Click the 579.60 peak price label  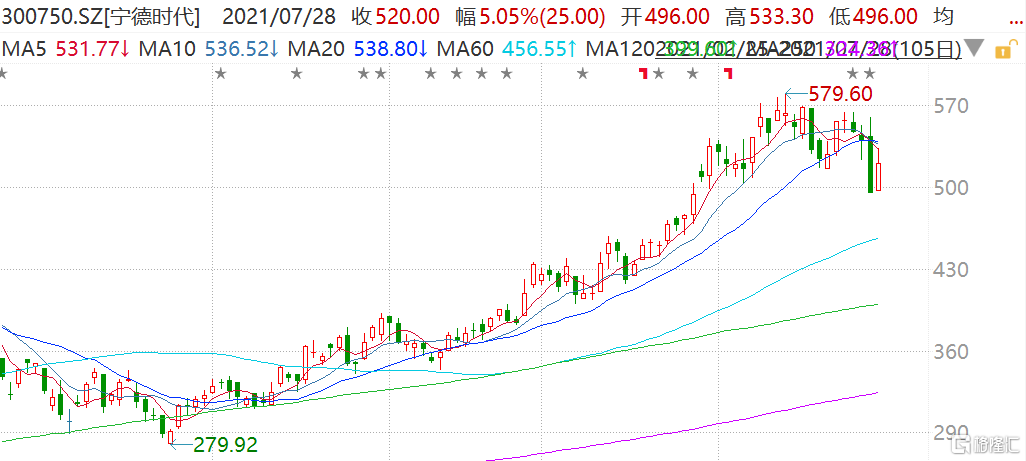[x=841, y=94]
